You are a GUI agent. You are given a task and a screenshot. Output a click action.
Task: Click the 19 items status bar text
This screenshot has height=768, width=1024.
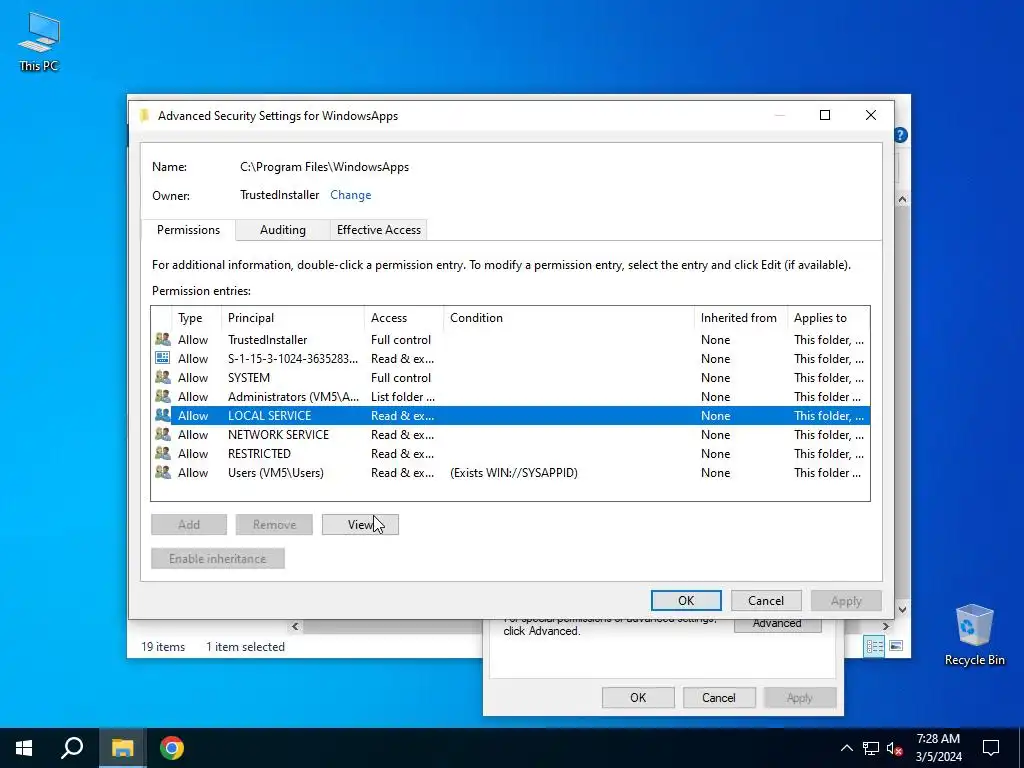point(163,647)
